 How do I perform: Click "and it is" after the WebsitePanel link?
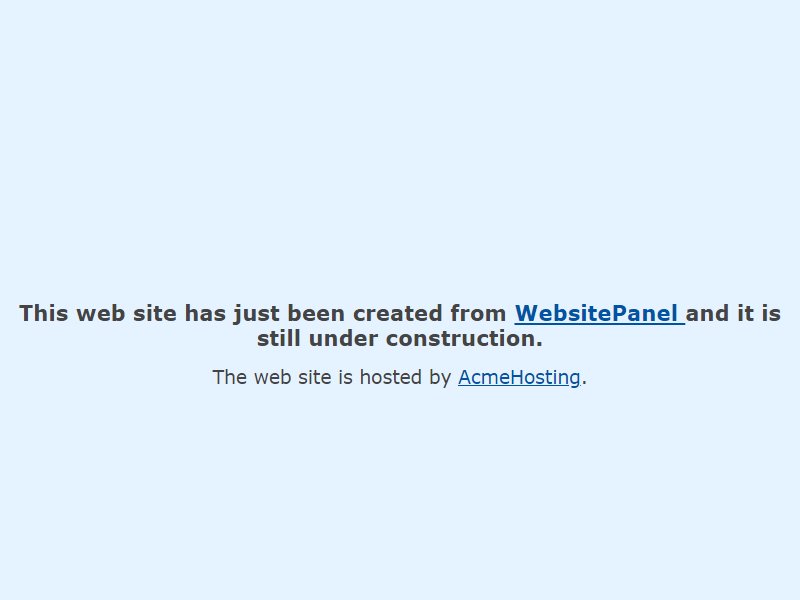tap(733, 313)
